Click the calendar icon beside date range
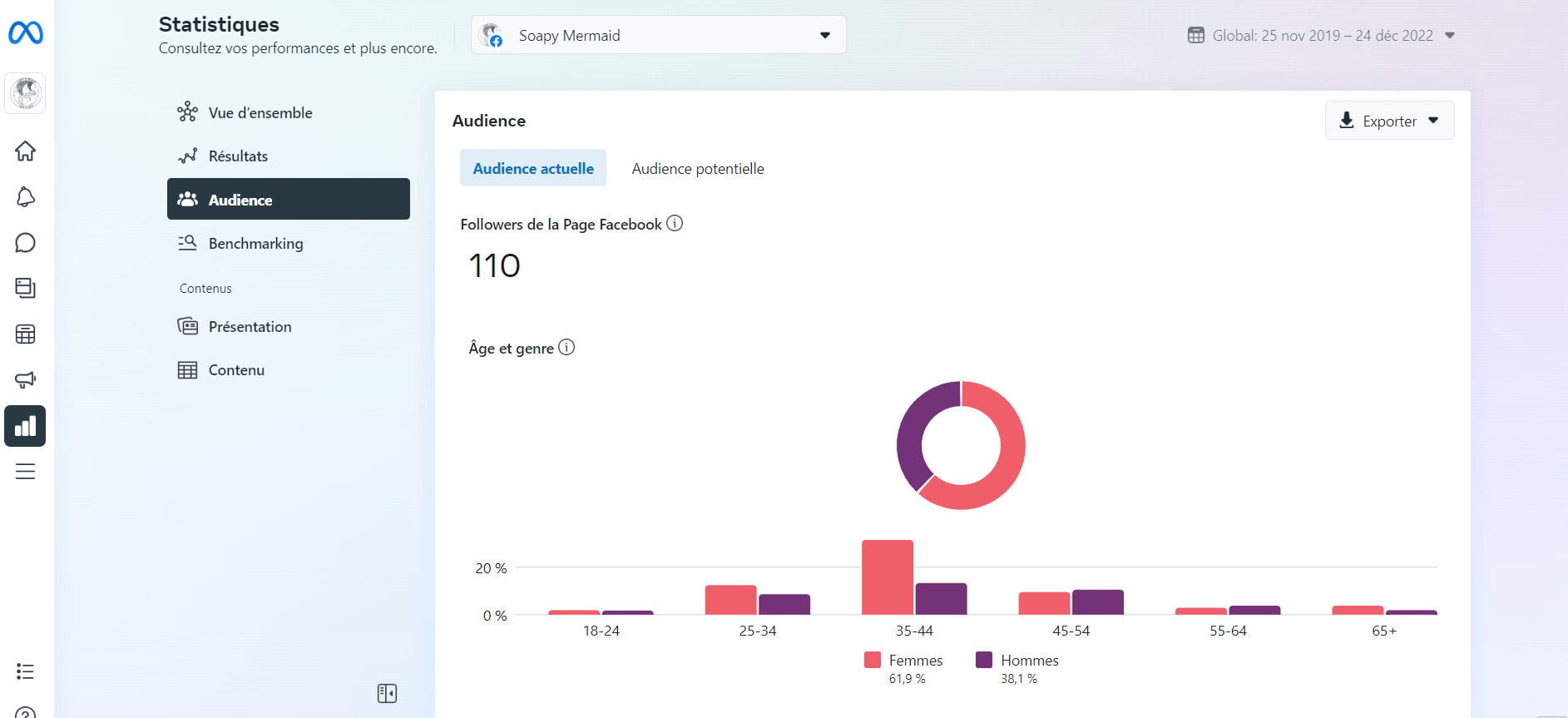The height and width of the screenshot is (718, 1568). coord(1196,35)
